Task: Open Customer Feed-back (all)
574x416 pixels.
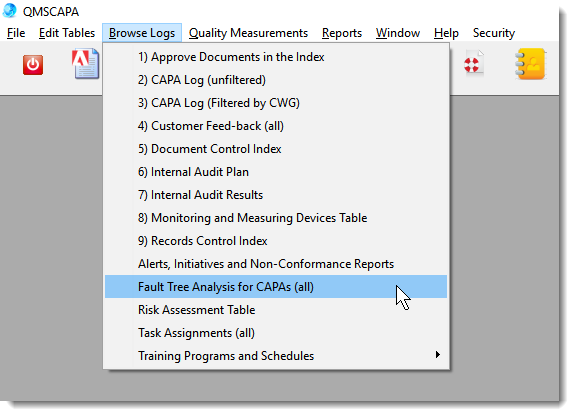Action: 276,126
